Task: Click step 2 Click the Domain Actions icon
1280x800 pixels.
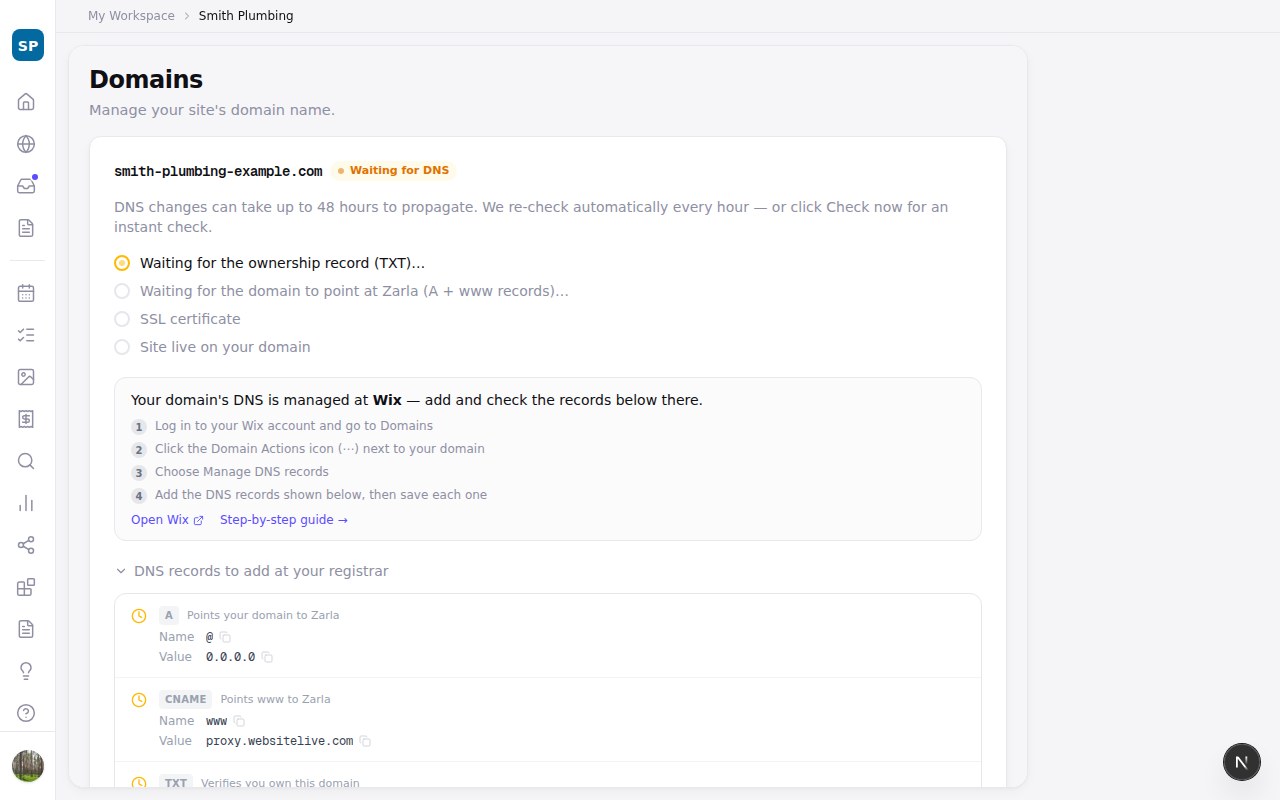Action: coord(320,449)
